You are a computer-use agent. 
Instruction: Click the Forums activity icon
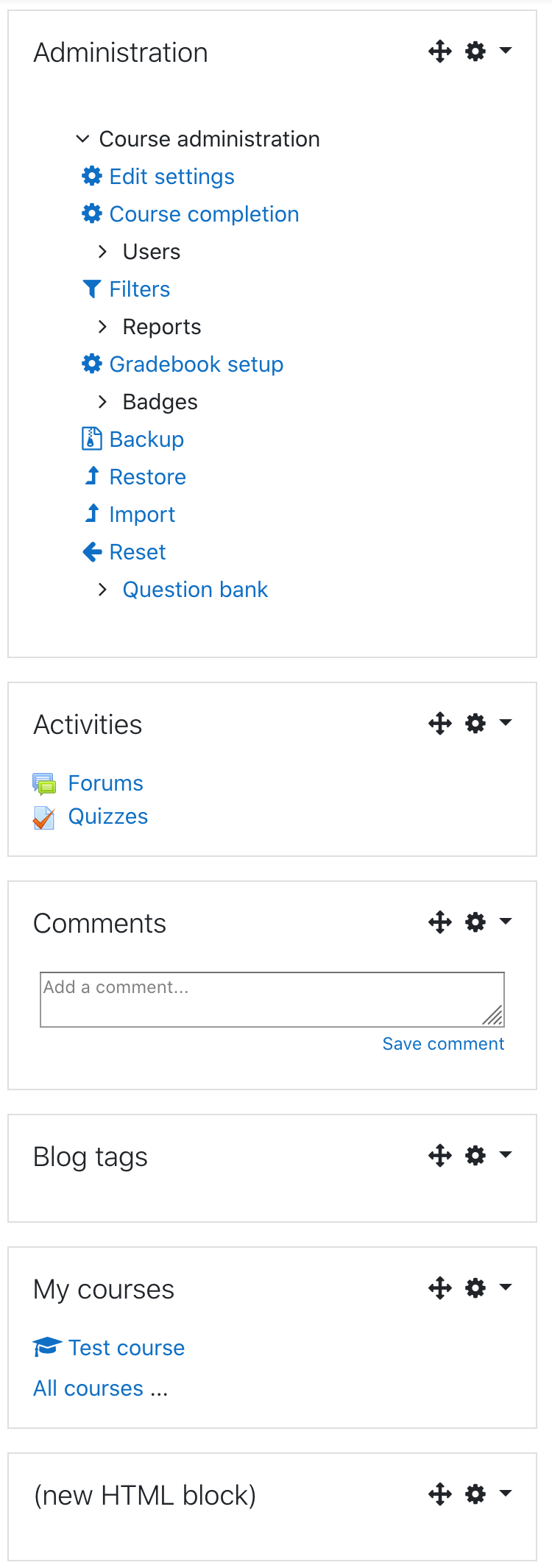click(44, 784)
